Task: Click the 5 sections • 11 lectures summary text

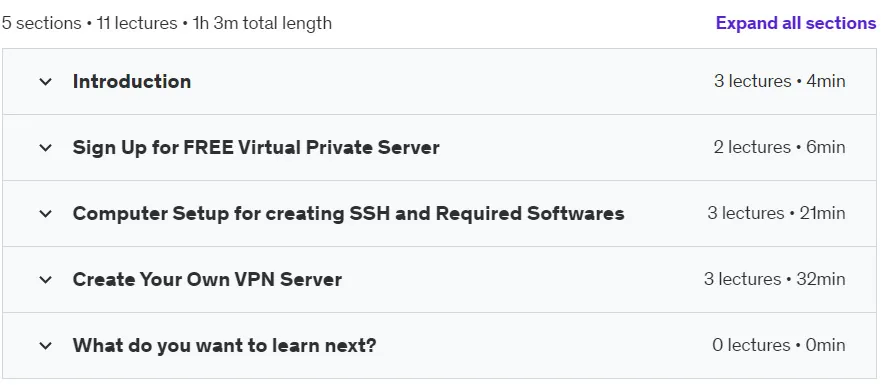Action: click(167, 24)
